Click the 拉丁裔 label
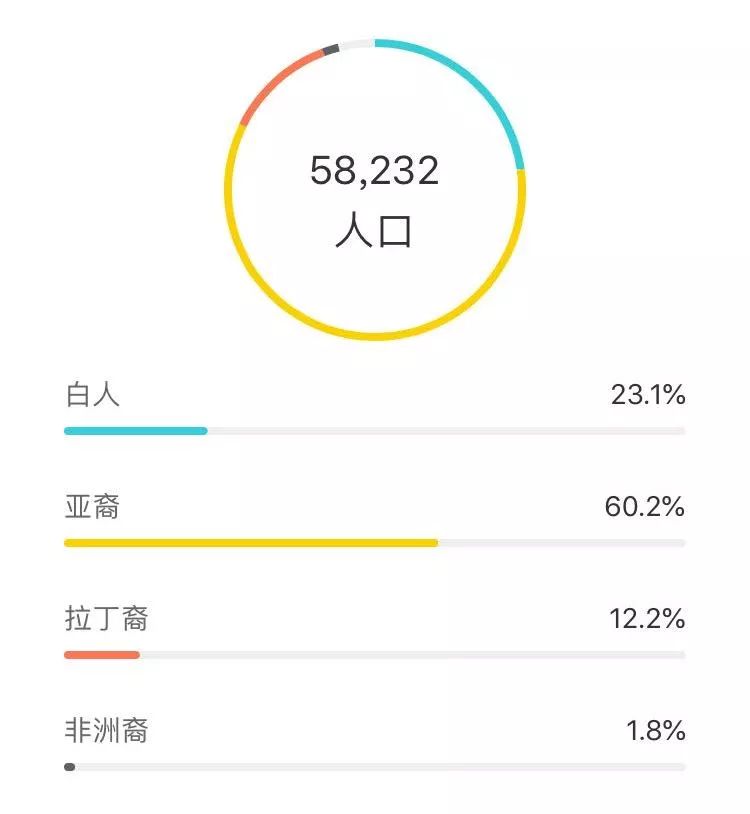Viewport: 750px width, 814px height. pos(106,618)
